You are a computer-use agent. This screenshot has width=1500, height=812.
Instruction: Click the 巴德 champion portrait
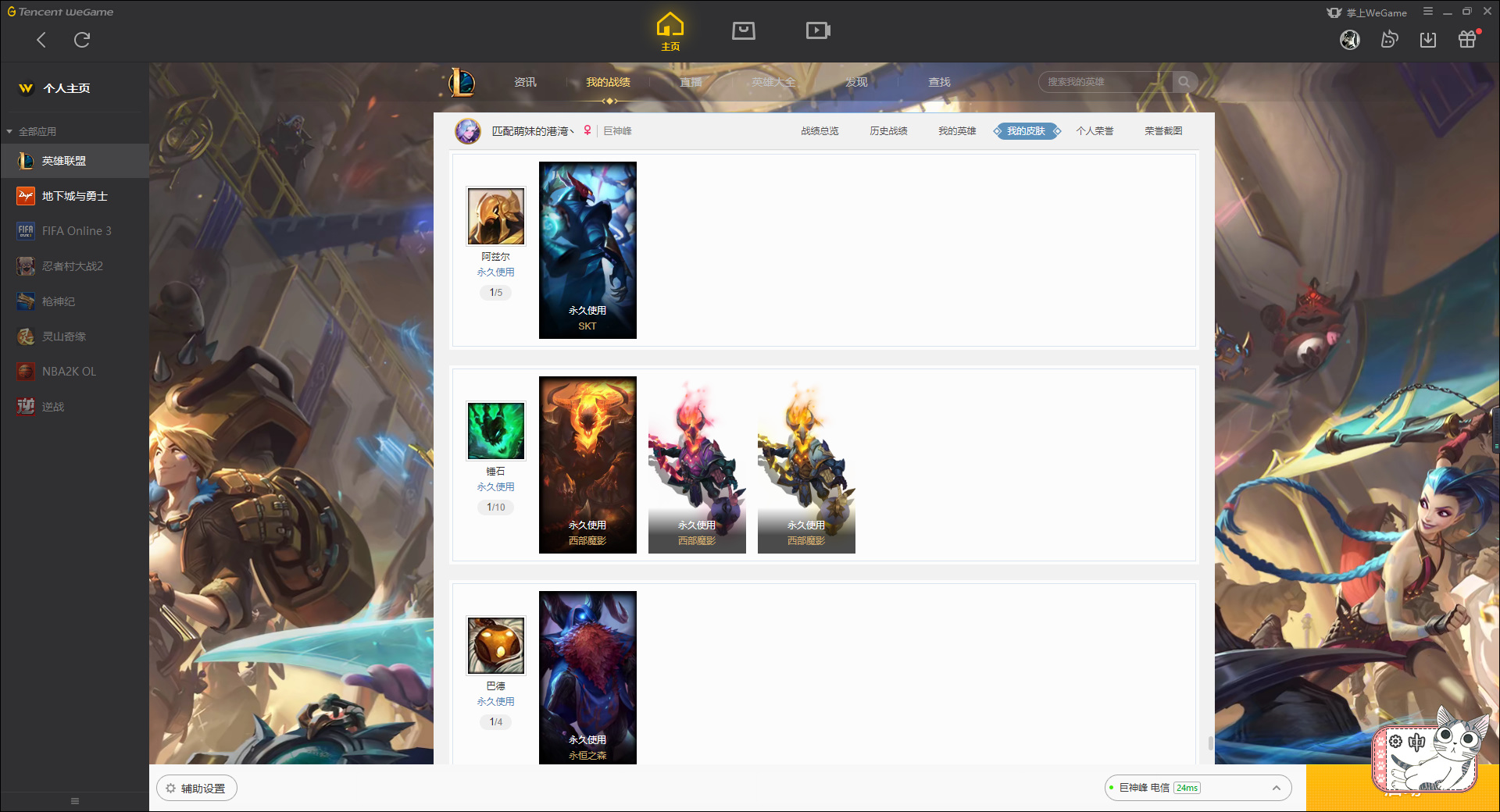tap(496, 646)
